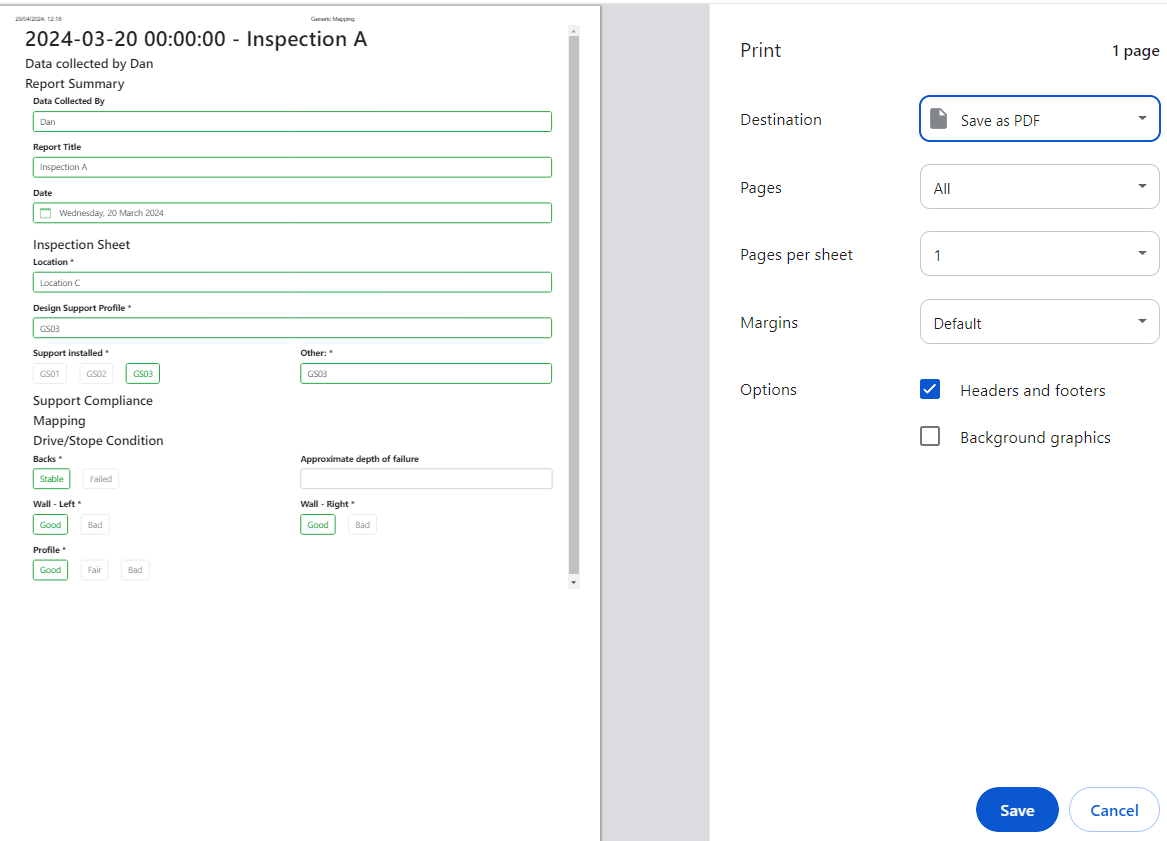Click the PDF document icon in Destination

point(938,119)
